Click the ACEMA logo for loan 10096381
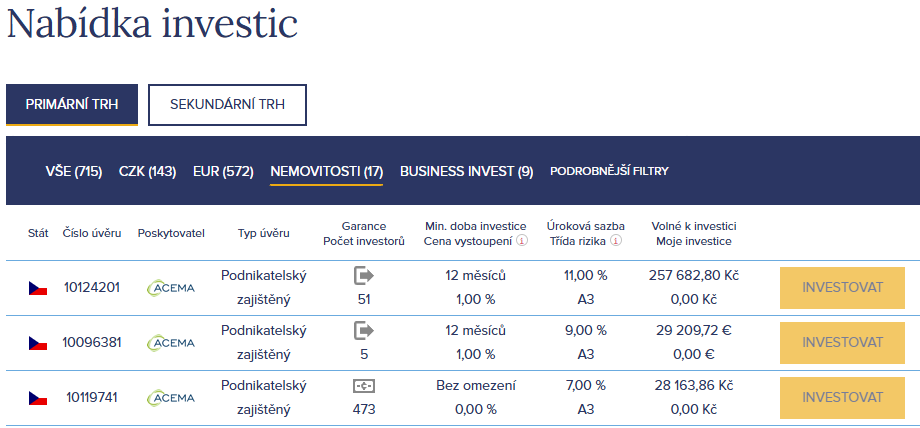This screenshot has height=428, width=920. pos(171,343)
